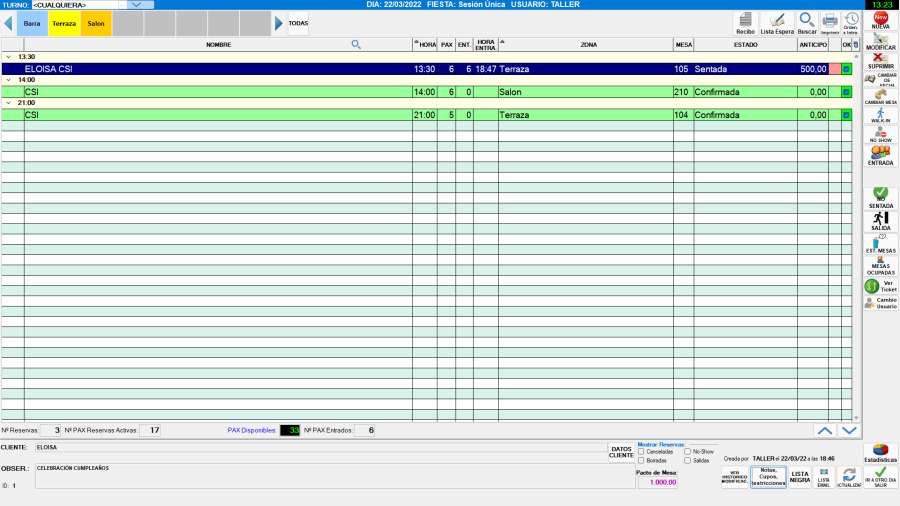The width and height of the screenshot is (900, 506).
Task: Click the ENTRADA people icon
Action: (x=880, y=155)
